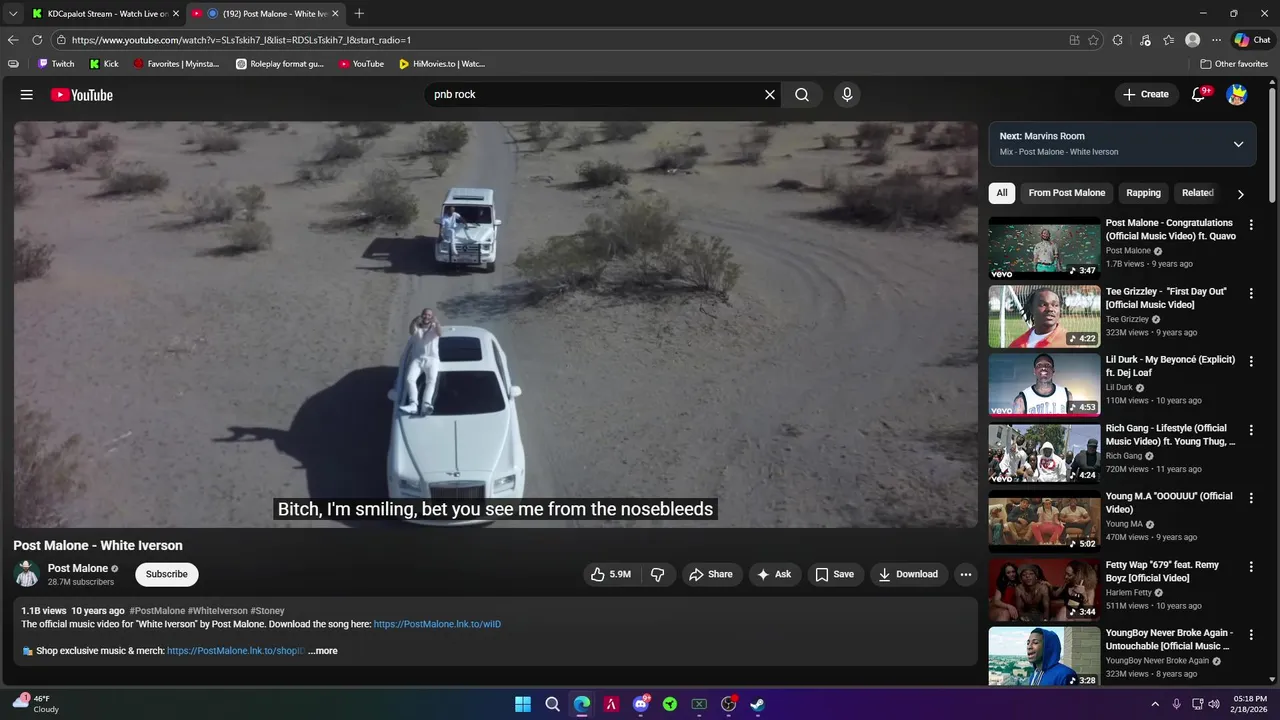Open a new browser tab
Image resolution: width=1280 pixels, height=720 pixels.
359,14
